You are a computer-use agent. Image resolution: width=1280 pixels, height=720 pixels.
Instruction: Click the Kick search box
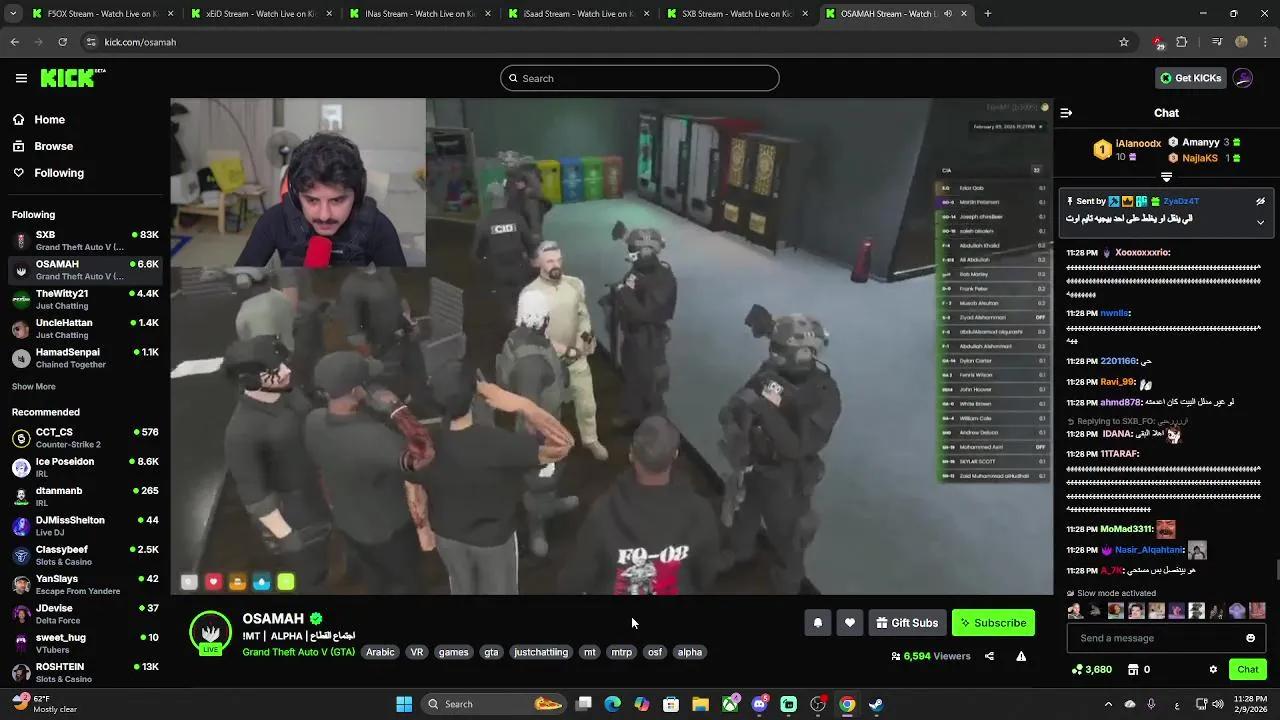point(640,78)
